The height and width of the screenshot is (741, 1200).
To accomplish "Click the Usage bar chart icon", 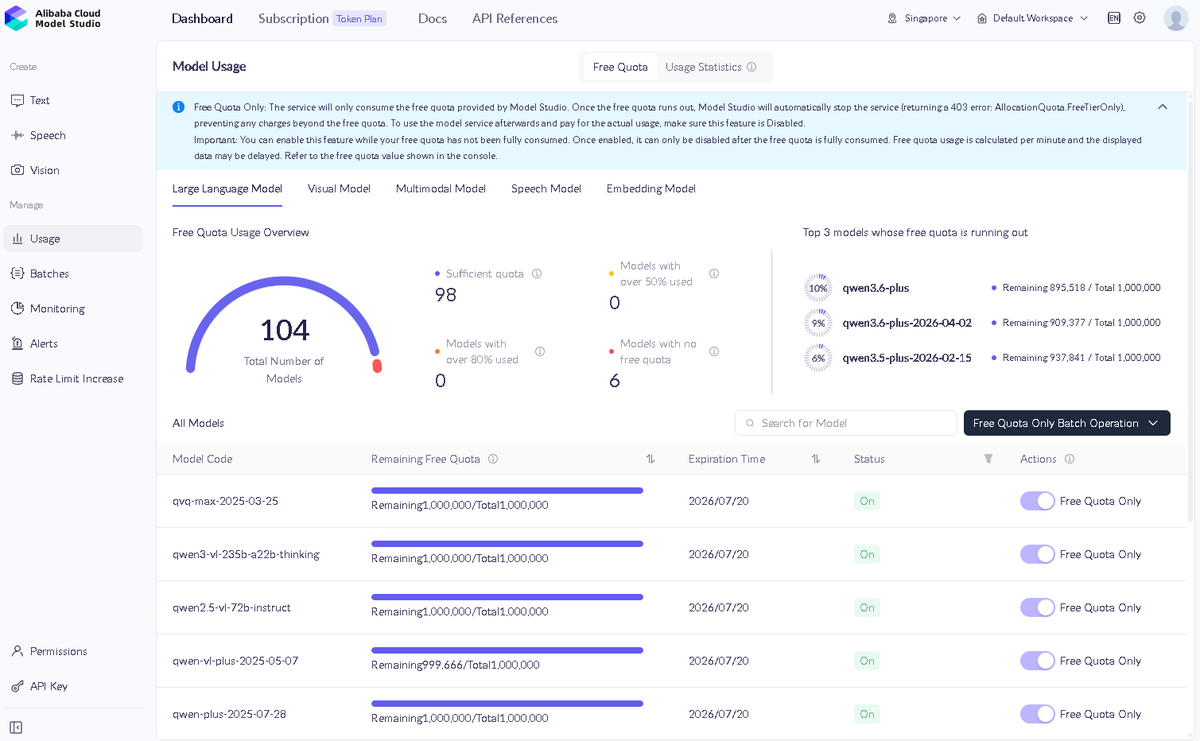I will 17,239.
